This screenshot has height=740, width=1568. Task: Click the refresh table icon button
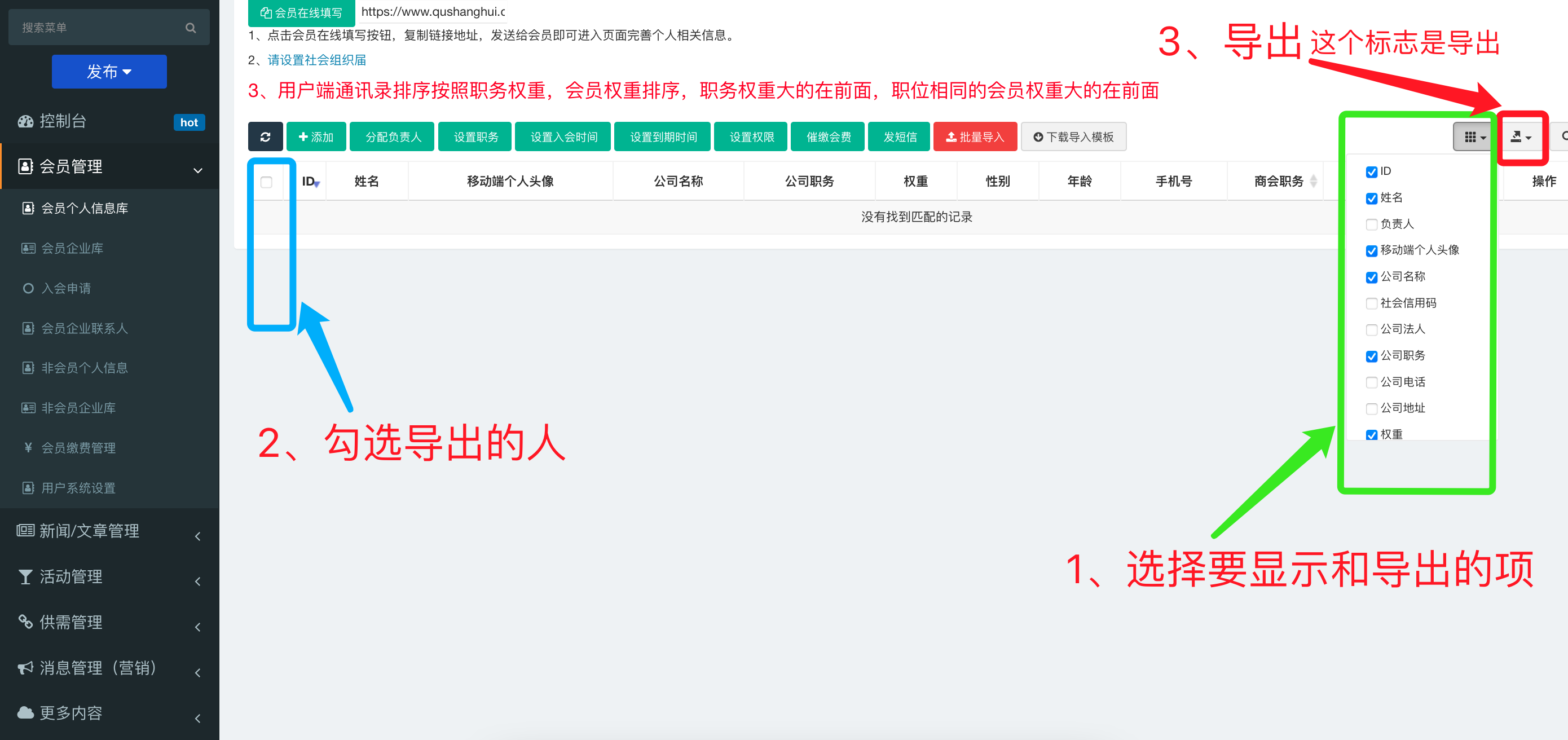pyautogui.click(x=265, y=137)
